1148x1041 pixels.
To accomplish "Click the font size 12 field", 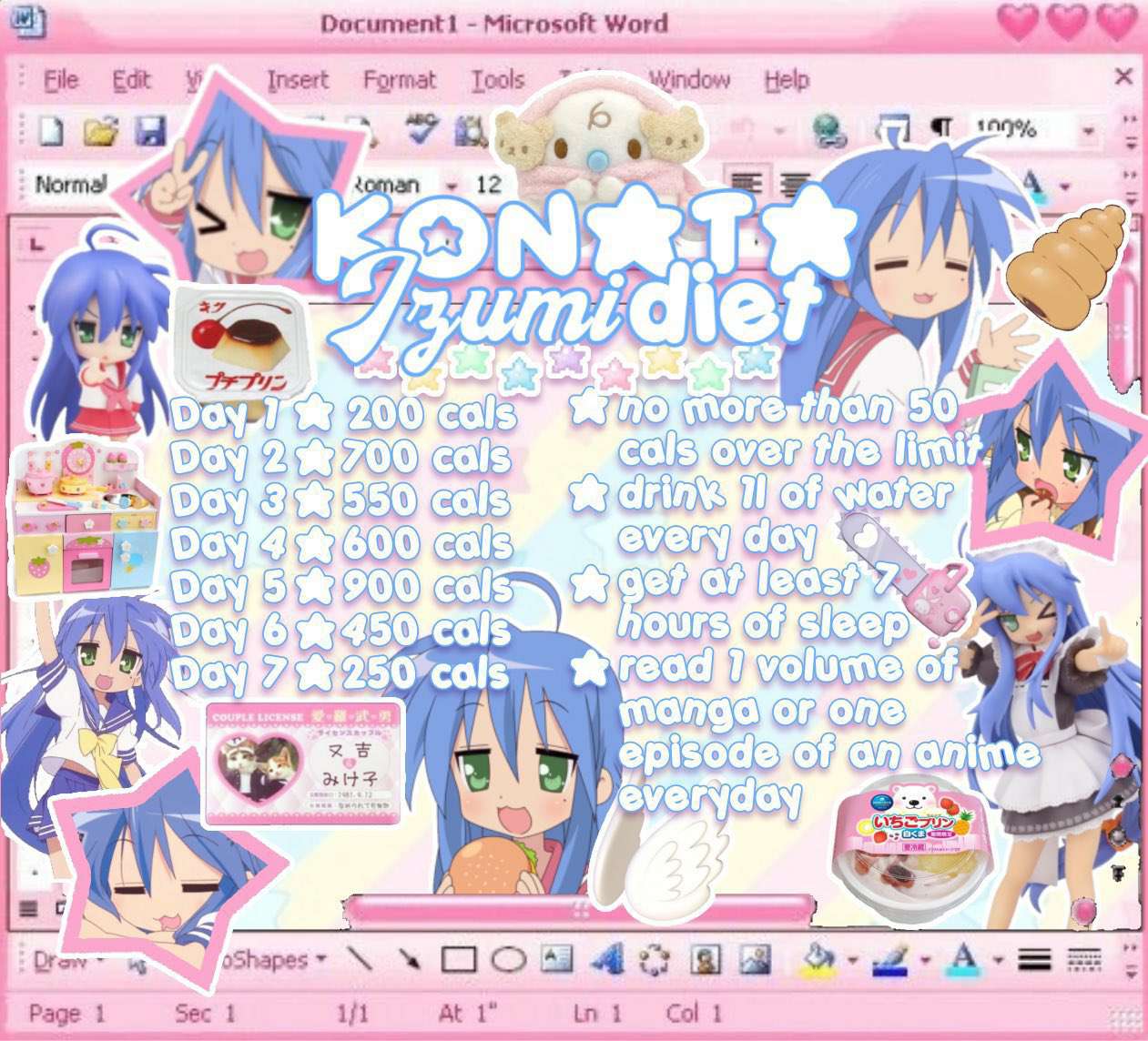I will [x=489, y=185].
